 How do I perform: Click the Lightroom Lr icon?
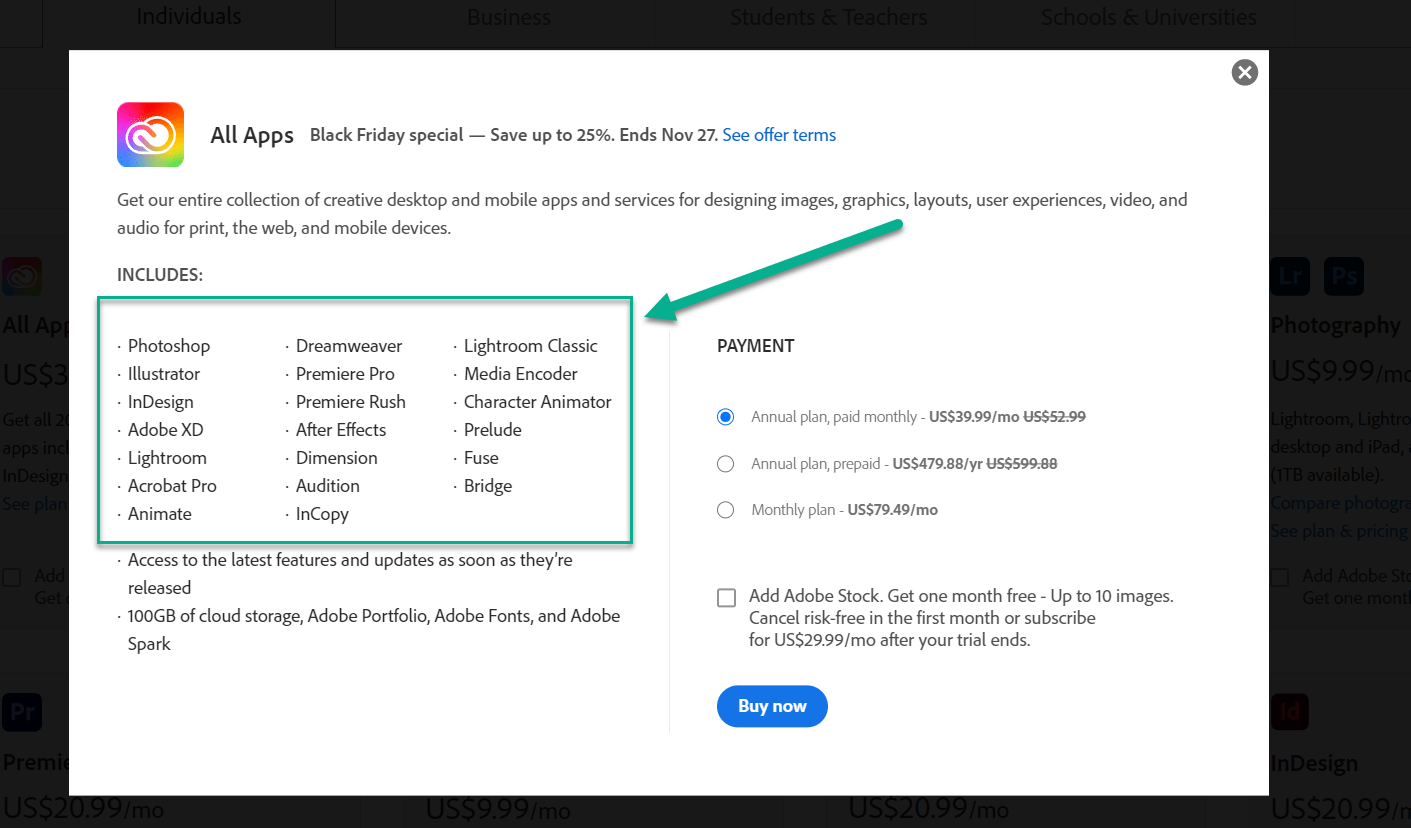[1290, 276]
